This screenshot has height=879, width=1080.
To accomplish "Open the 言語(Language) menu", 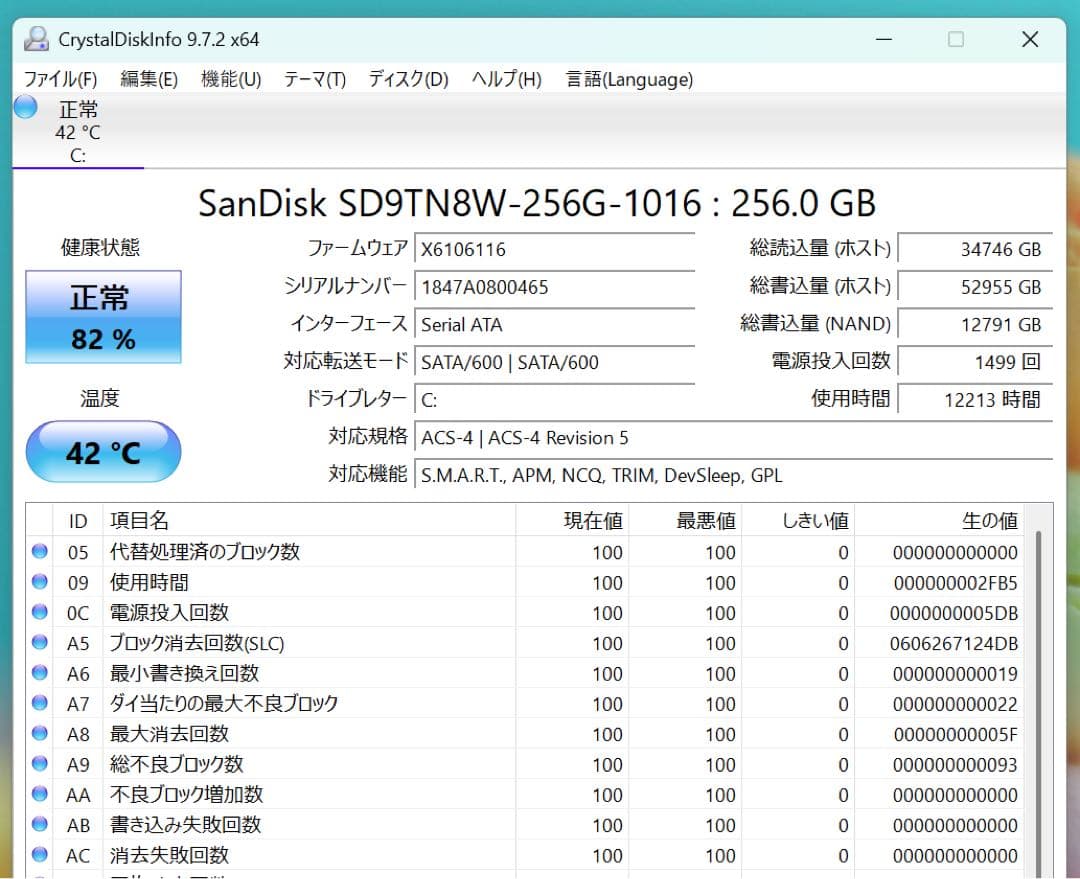I will point(630,79).
